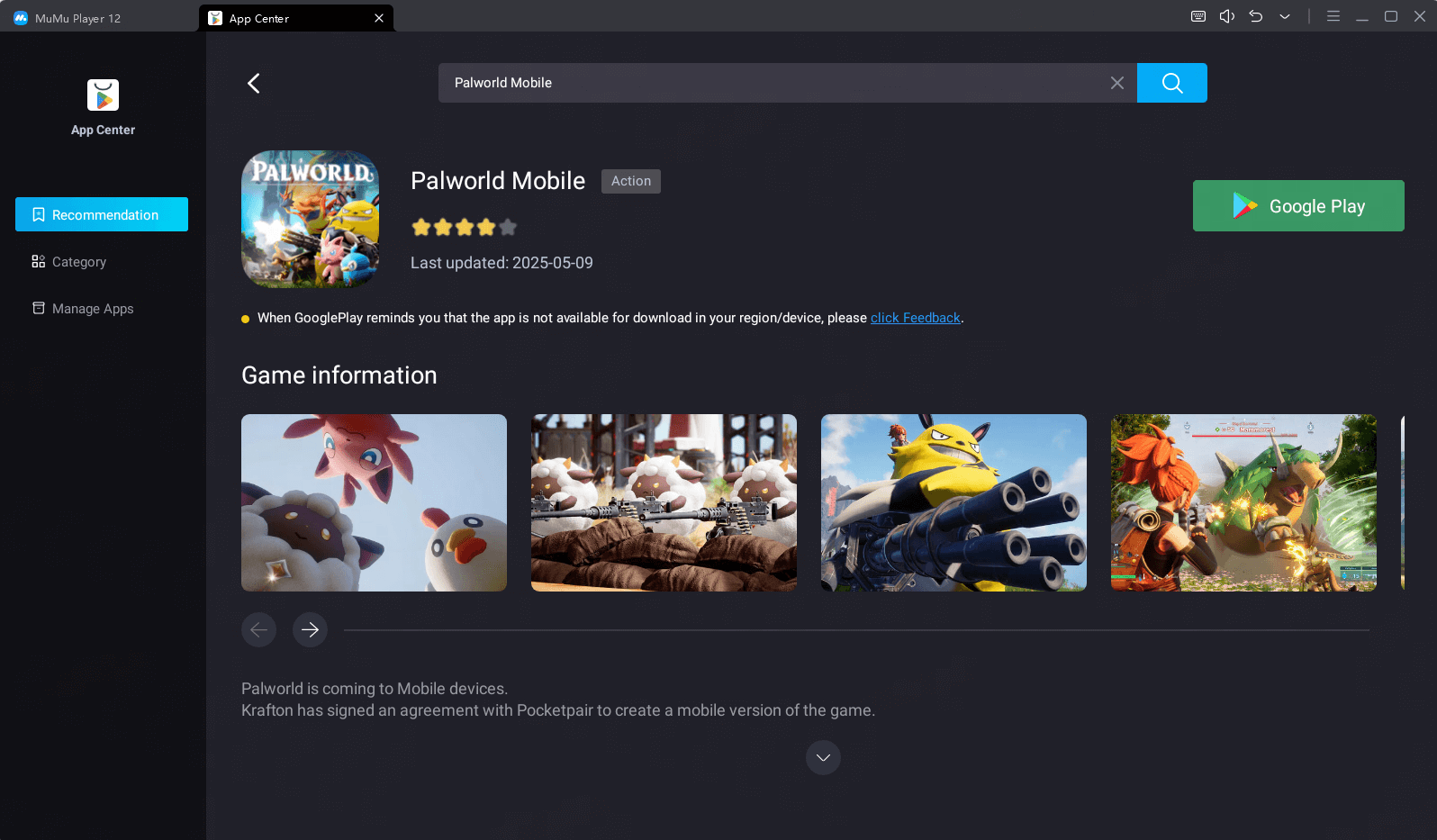Click the Palworld Mobile app icon
The height and width of the screenshot is (840, 1437).
click(310, 219)
